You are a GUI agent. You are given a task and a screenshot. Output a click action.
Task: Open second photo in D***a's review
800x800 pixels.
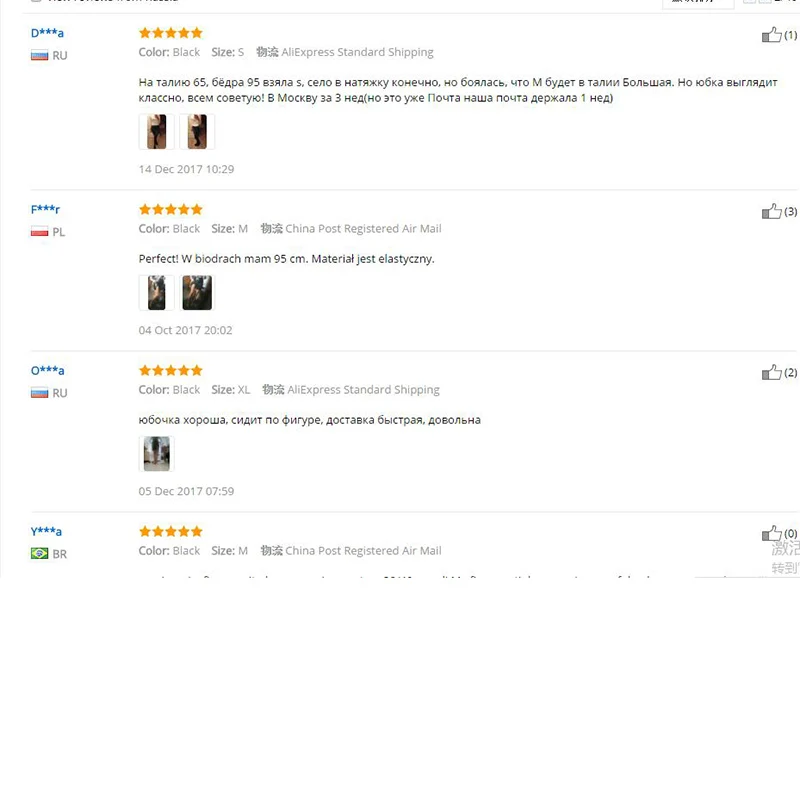[x=197, y=132]
